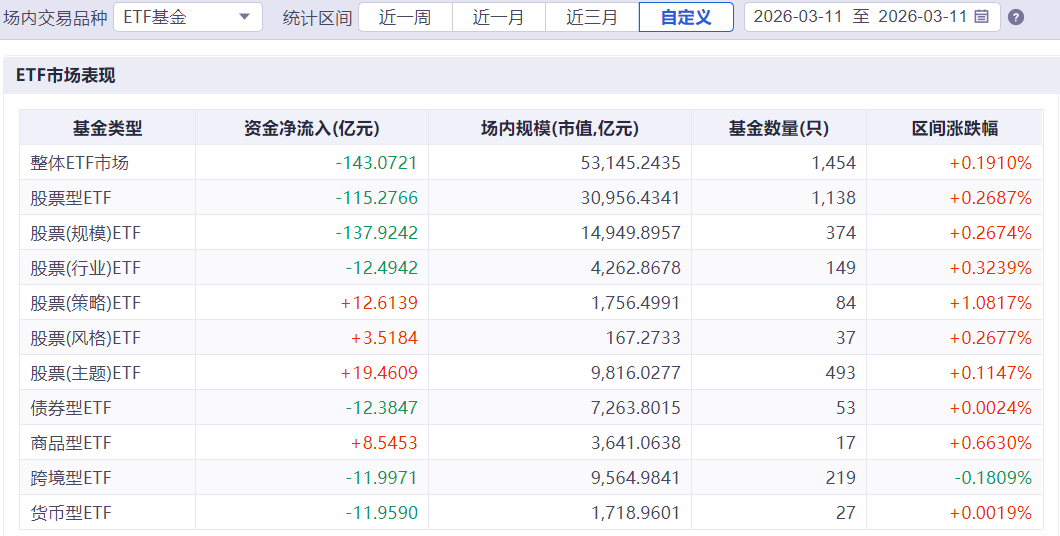Click the 股票(规模)ETF row label

coord(85,233)
